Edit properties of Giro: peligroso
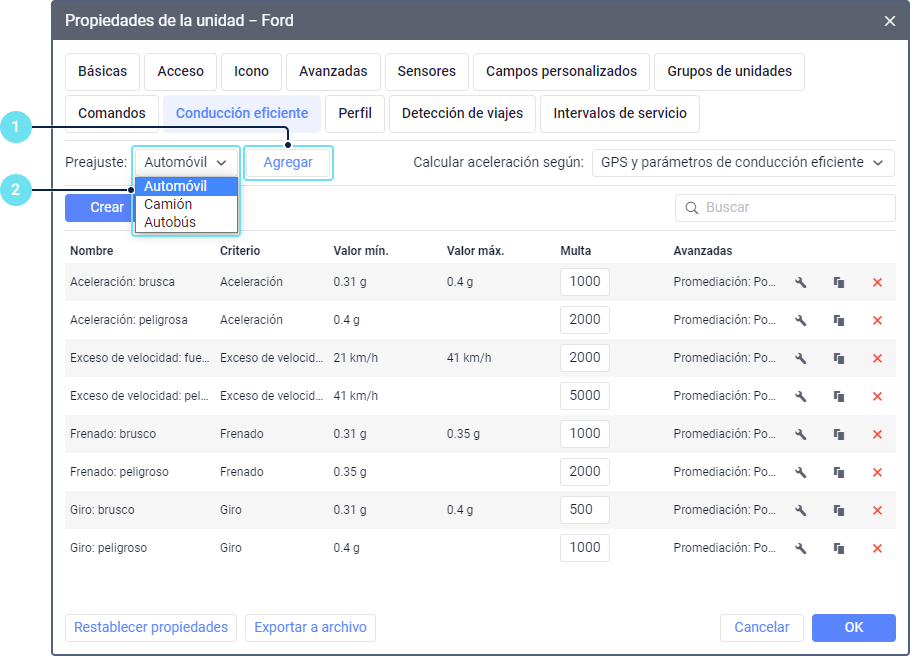Image resolution: width=910 pixels, height=656 pixels. click(801, 548)
